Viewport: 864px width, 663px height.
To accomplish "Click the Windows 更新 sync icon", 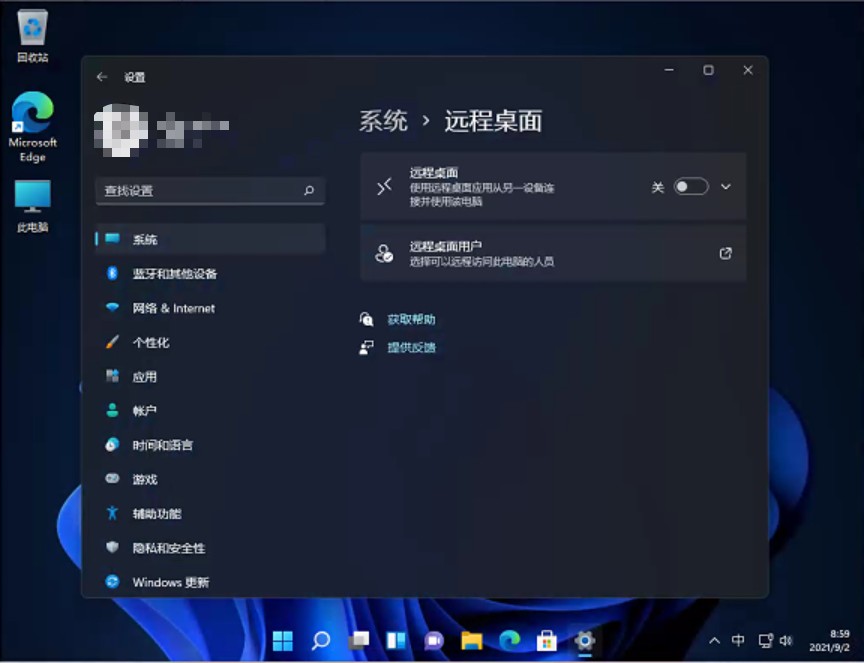I will coord(112,581).
